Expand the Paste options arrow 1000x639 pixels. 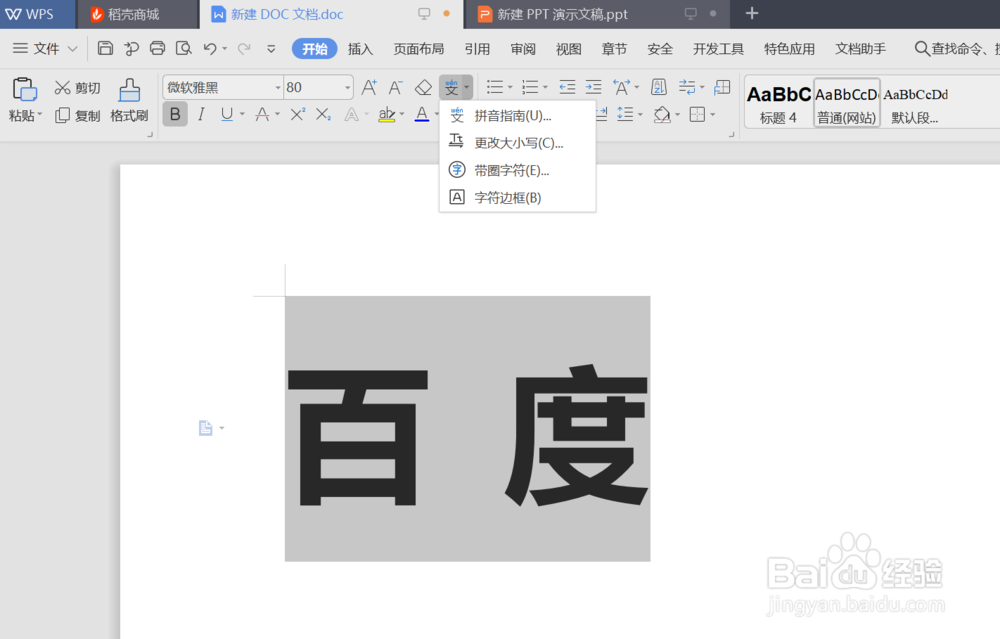tap(40, 115)
